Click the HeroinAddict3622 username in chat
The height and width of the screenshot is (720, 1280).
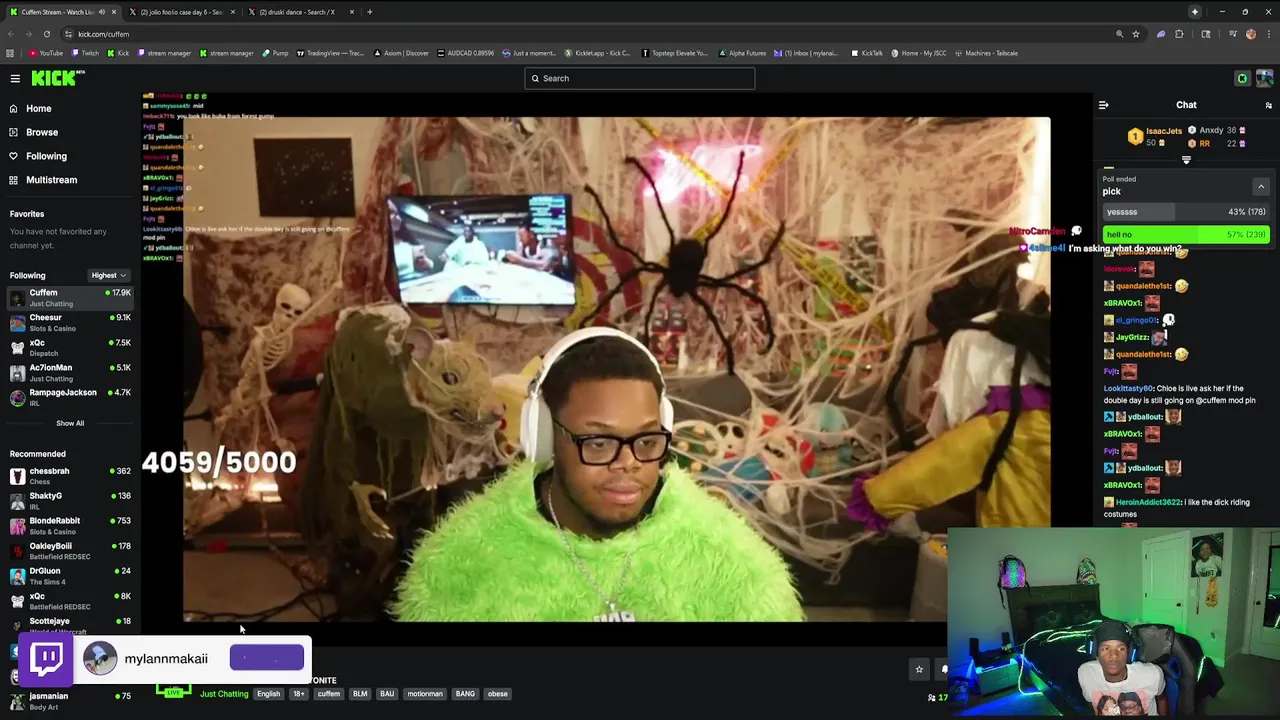click(1147, 502)
